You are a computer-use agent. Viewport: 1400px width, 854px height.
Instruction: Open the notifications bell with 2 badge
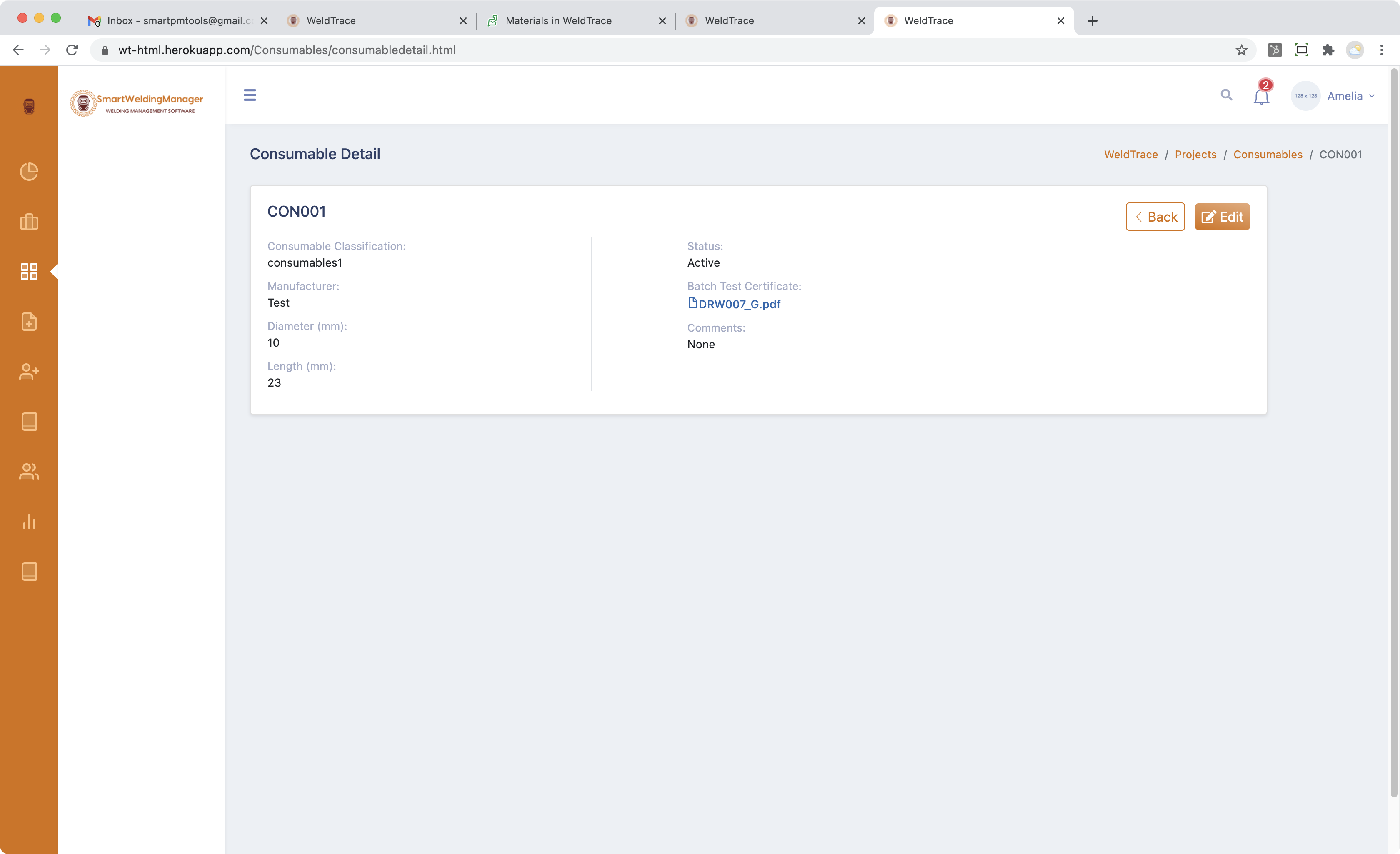tap(1262, 92)
